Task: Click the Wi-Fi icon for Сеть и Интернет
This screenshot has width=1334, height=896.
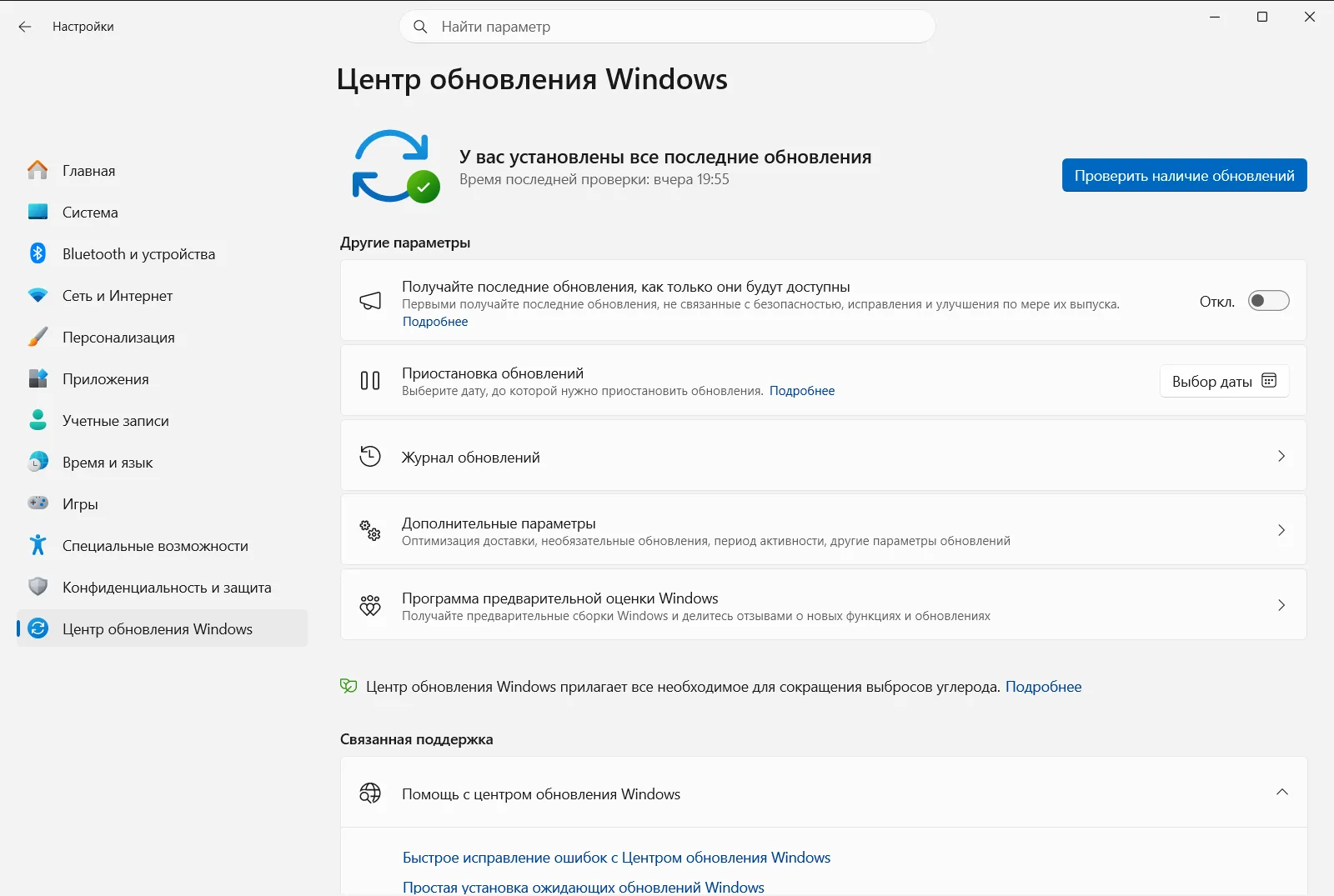Action: point(38,295)
